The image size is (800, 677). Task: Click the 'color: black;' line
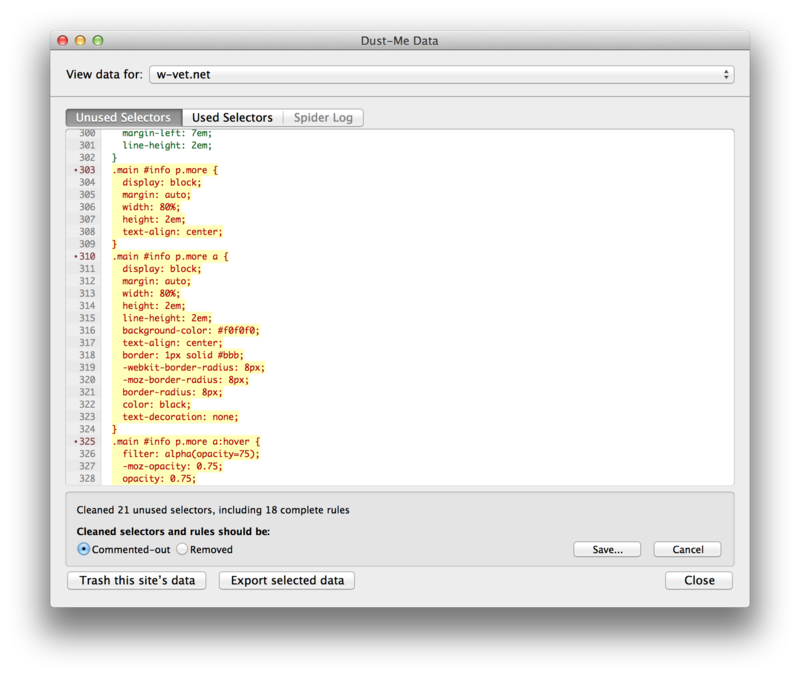pos(156,404)
